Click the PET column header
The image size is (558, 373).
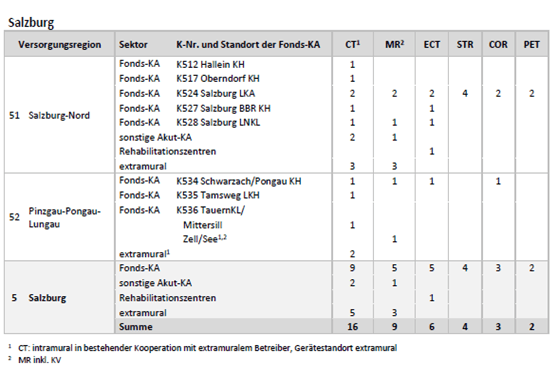pos(531,44)
